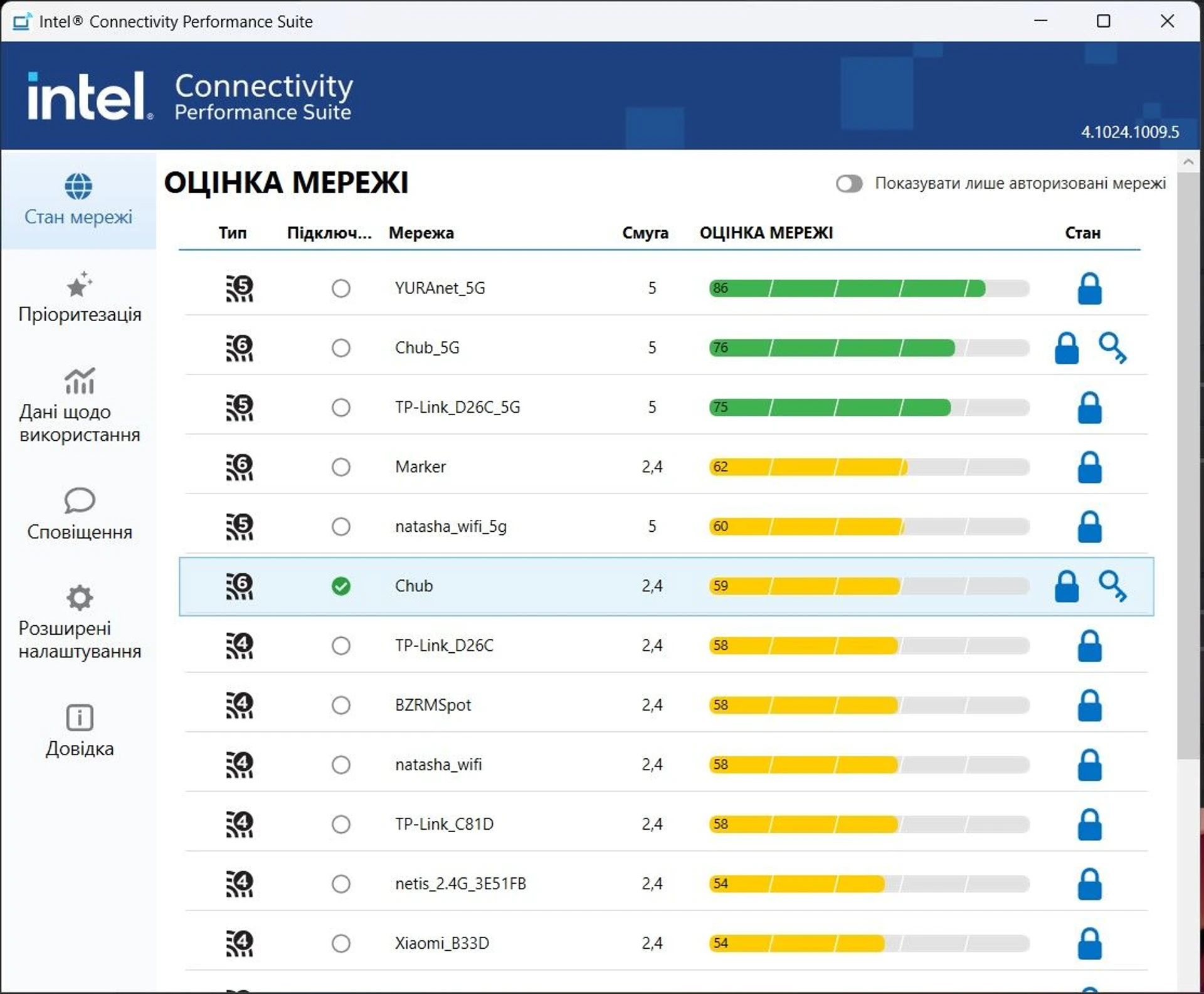Click the lock icon for Xiaomi_B33D
Image resolution: width=1204 pixels, height=994 pixels.
coord(1090,944)
